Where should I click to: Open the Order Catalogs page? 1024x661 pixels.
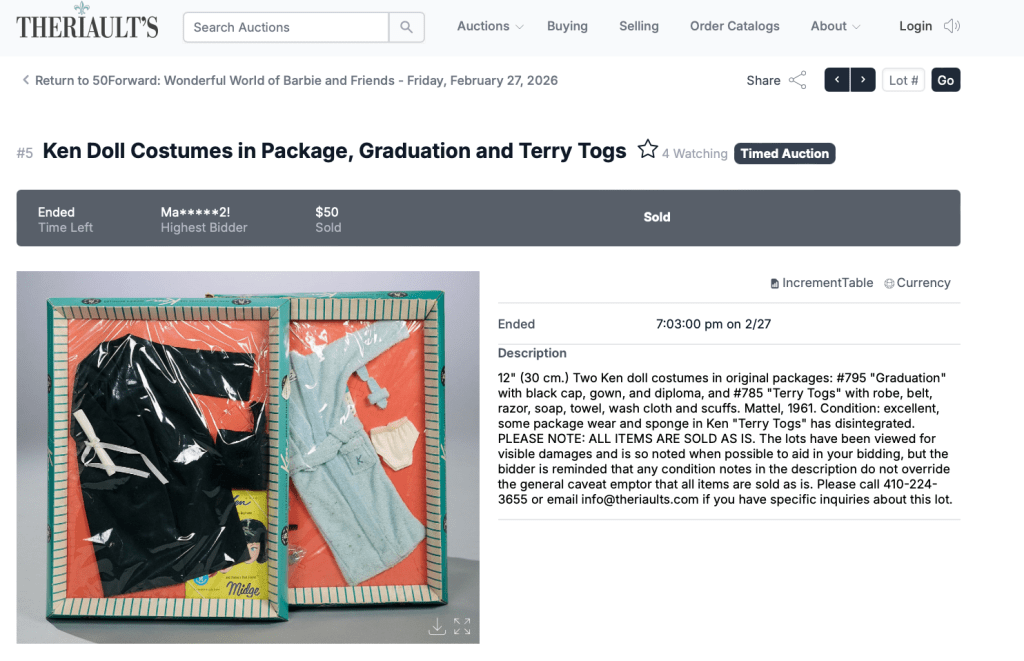coord(735,26)
